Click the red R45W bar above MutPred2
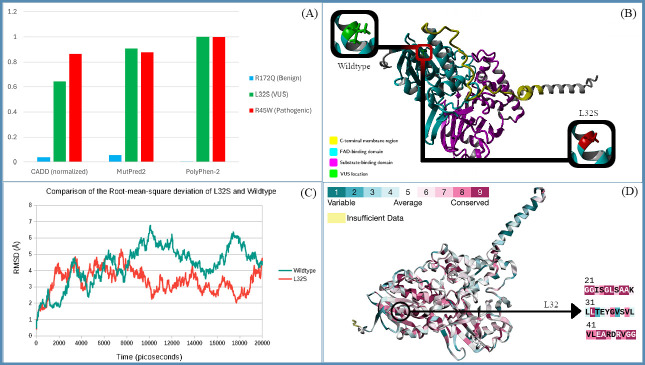Image resolution: width=645 pixels, height=365 pixels. pyautogui.click(x=147, y=107)
